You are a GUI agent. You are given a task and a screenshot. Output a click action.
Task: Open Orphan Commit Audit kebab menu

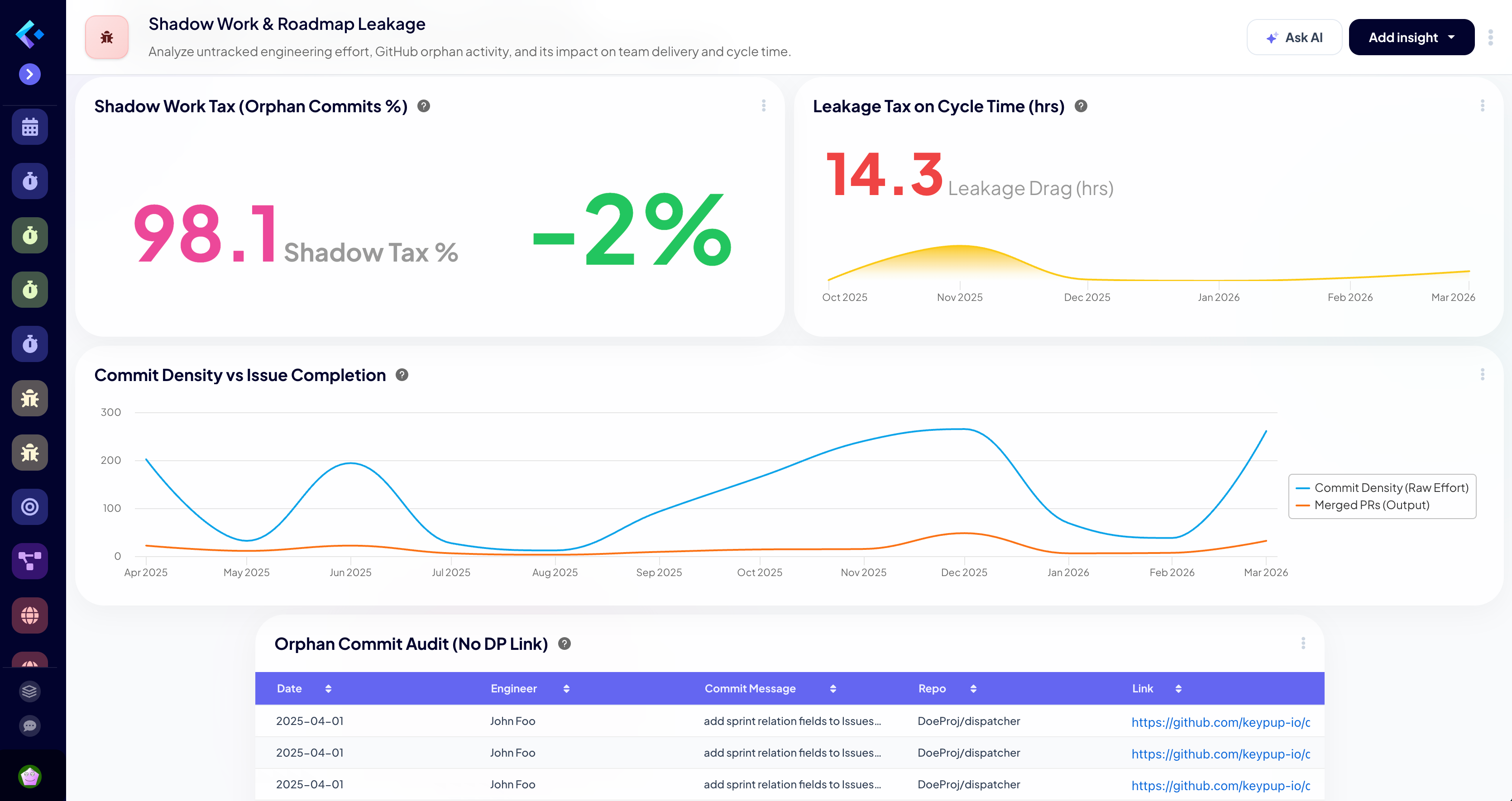tap(1304, 643)
